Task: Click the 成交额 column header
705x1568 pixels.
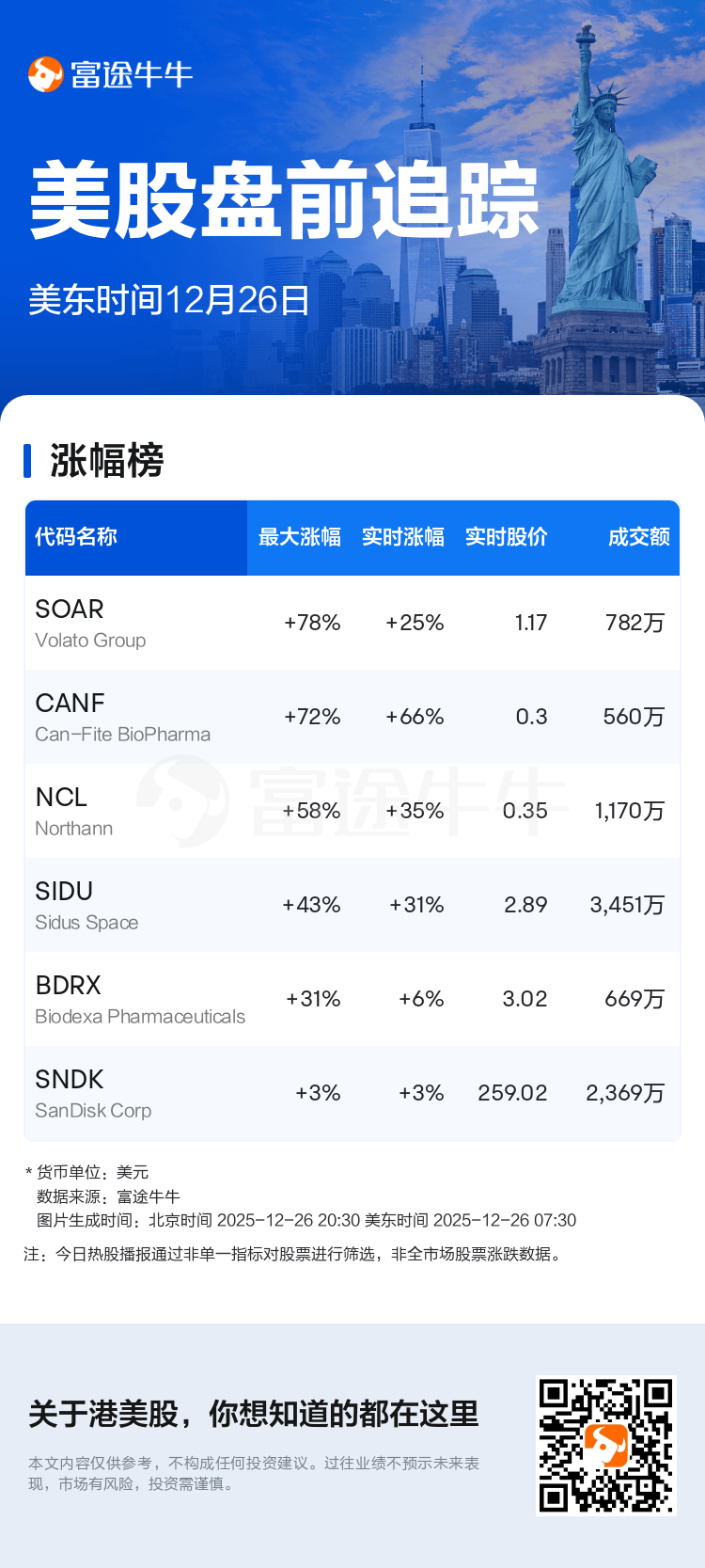Action: click(x=638, y=537)
